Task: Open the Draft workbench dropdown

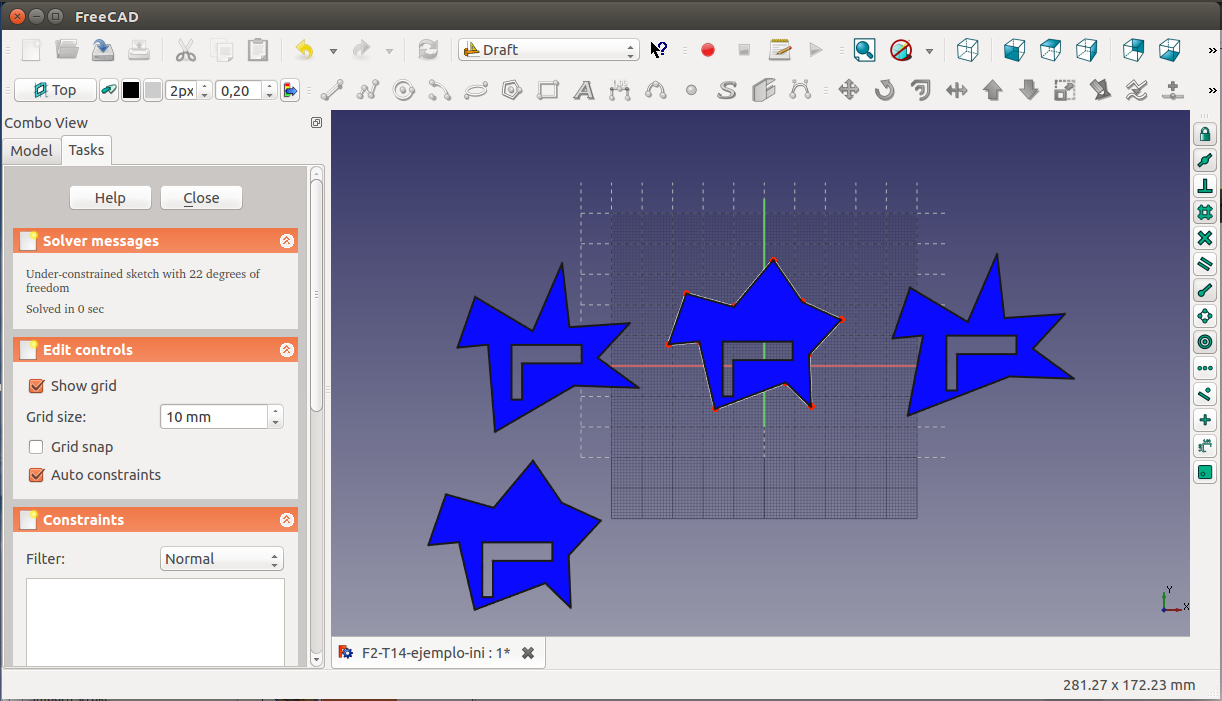Action: [548, 50]
